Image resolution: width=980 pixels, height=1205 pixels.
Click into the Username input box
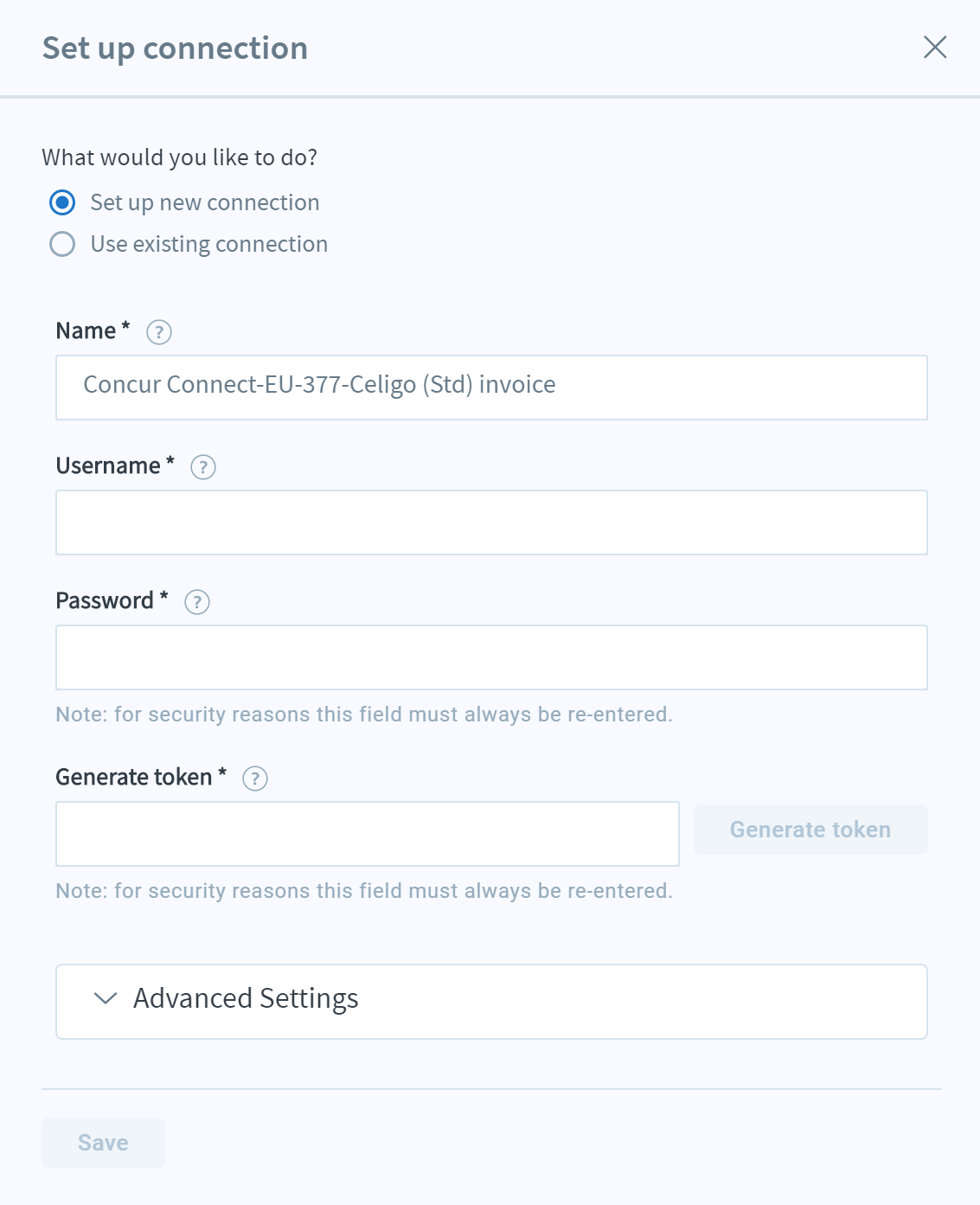click(x=491, y=522)
